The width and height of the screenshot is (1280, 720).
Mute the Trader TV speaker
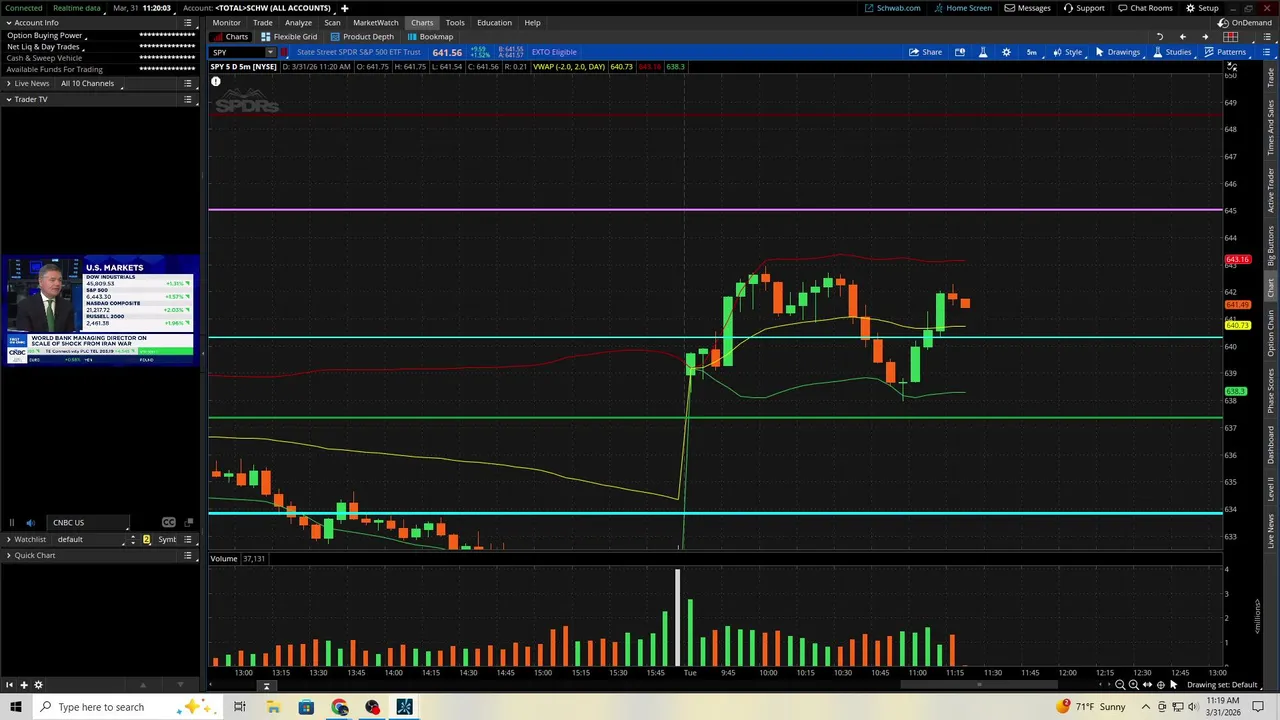[x=30, y=522]
